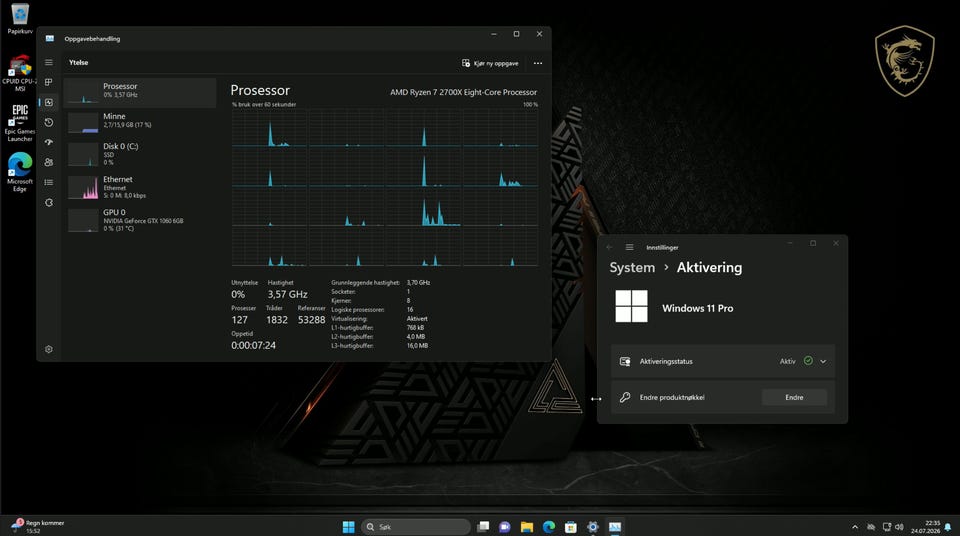Select Microsoft Edge desktop shortcut

point(20,173)
